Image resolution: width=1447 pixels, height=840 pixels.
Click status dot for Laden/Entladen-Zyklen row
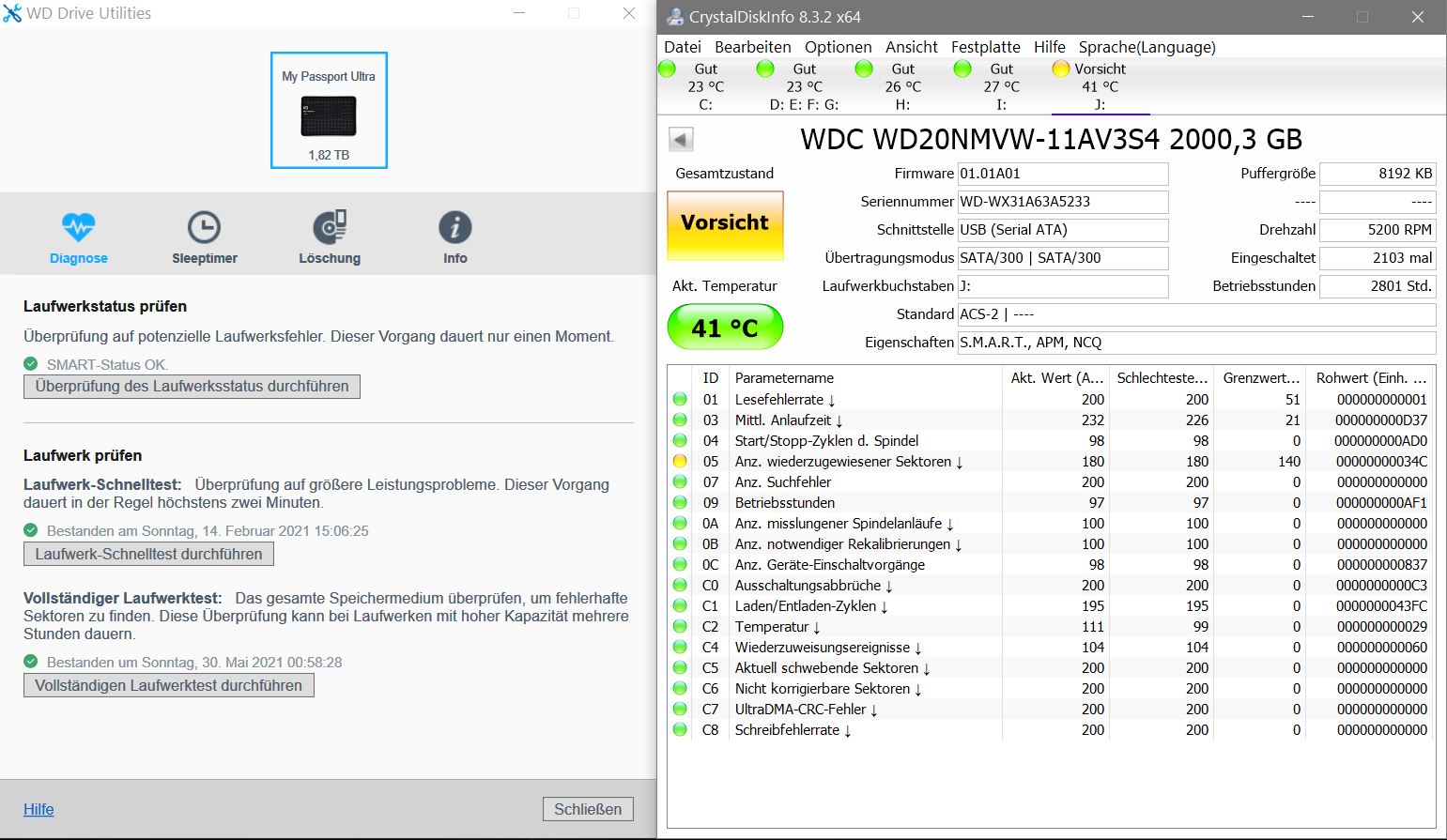tap(680, 605)
